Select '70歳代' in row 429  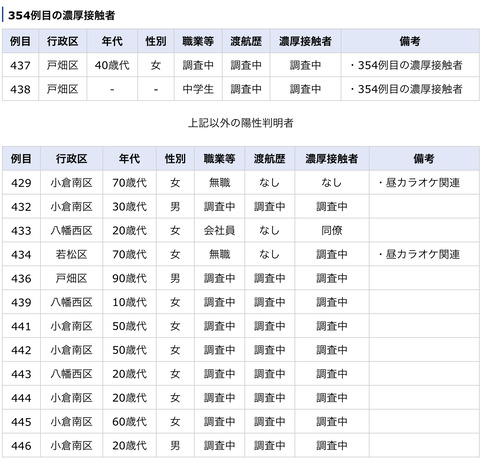(x=129, y=183)
